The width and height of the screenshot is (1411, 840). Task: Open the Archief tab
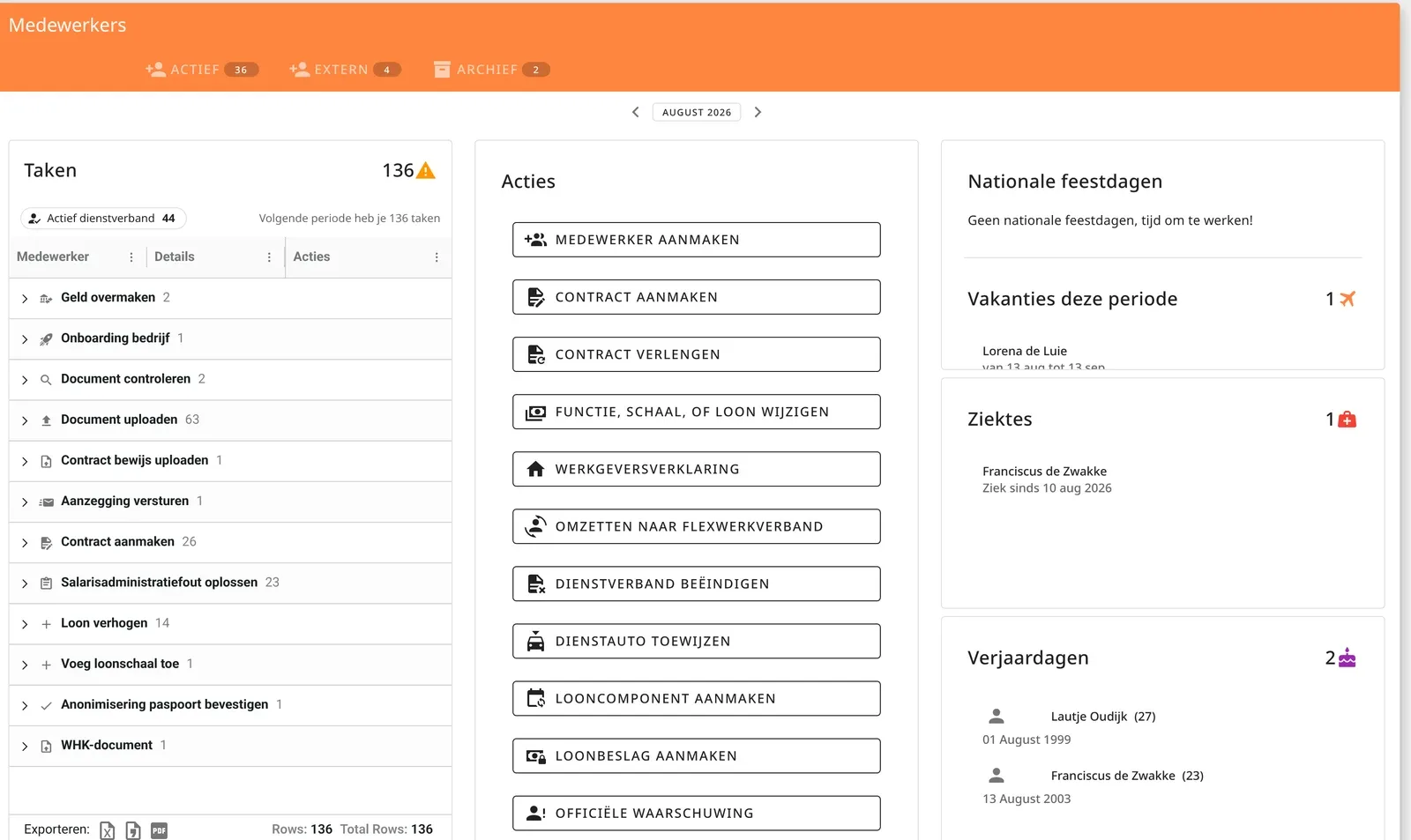(x=491, y=70)
